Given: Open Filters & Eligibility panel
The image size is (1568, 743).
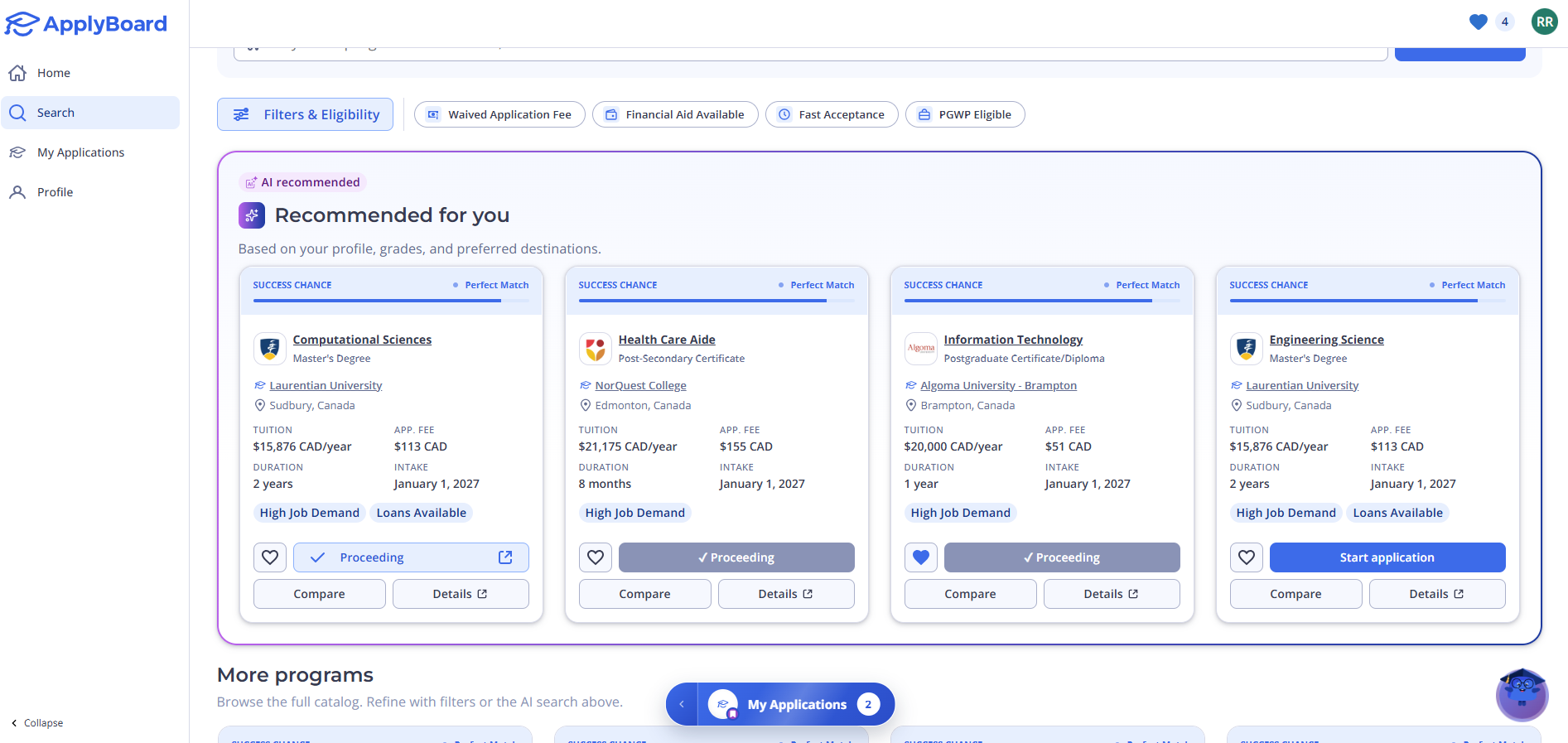Looking at the screenshot, I should click(305, 114).
